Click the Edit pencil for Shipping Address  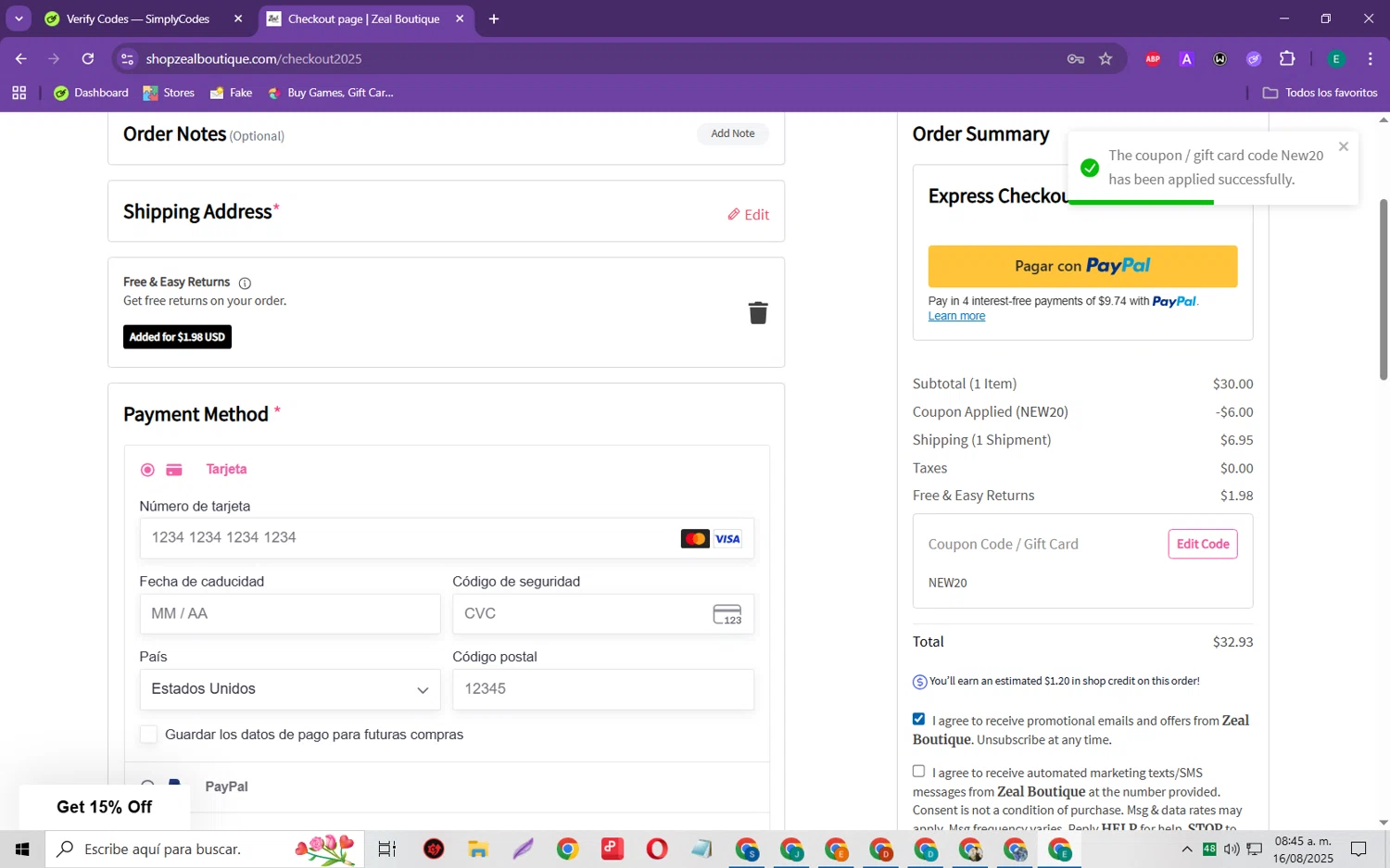point(748,215)
